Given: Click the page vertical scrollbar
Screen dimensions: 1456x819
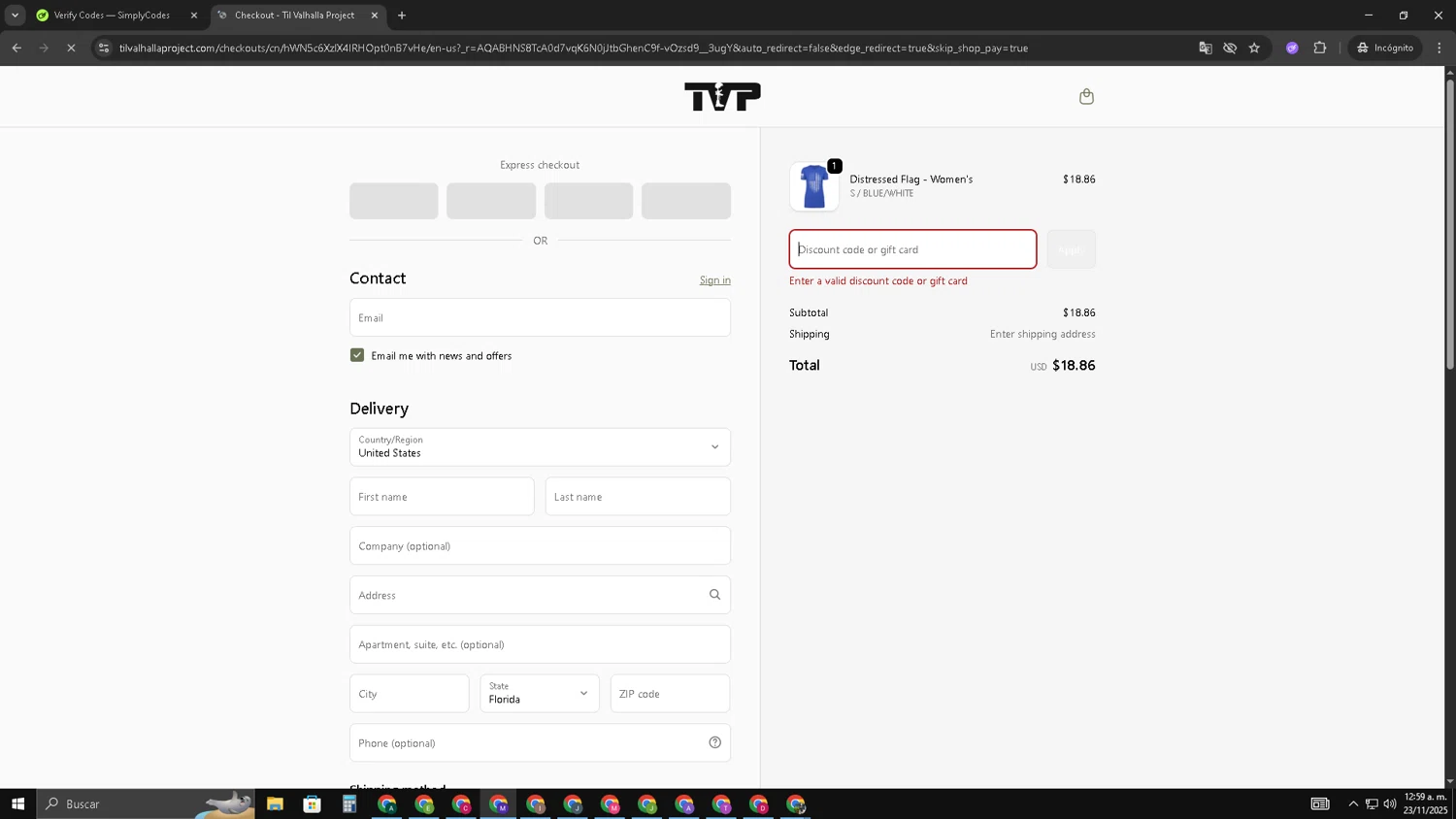Looking at the screenshot, I should pyautogui.click(x=1450, y=223).
